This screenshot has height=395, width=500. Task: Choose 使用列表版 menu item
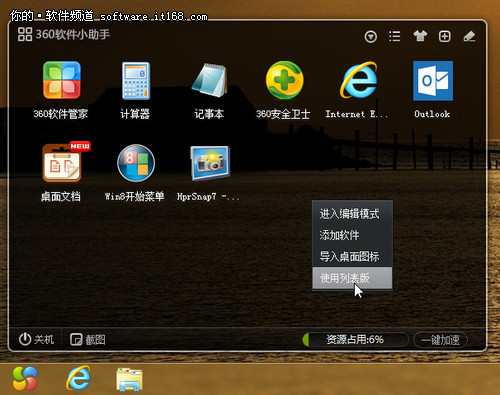click(x=352, y=278)
